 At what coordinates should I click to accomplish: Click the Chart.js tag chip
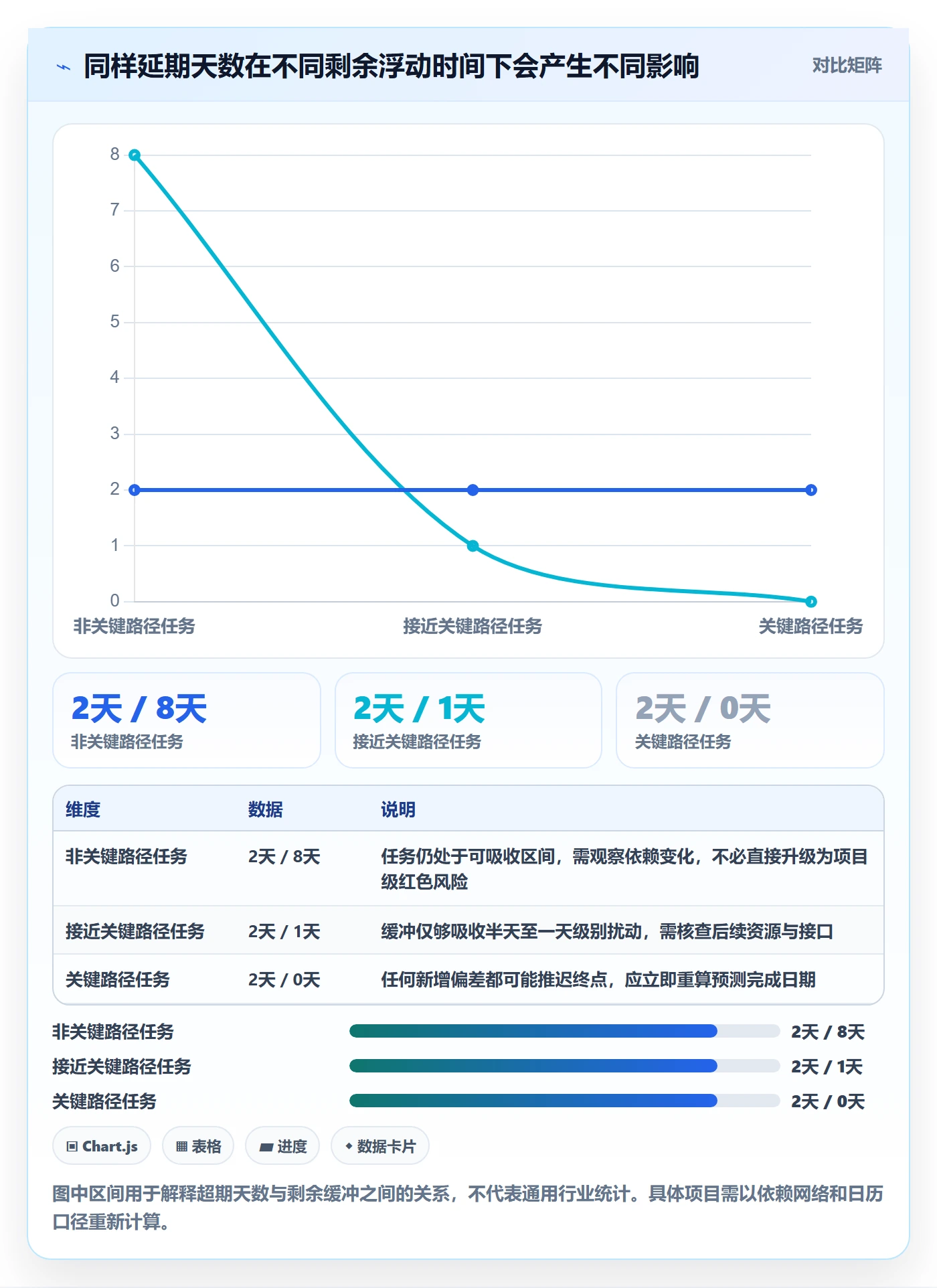[102, 1146]
